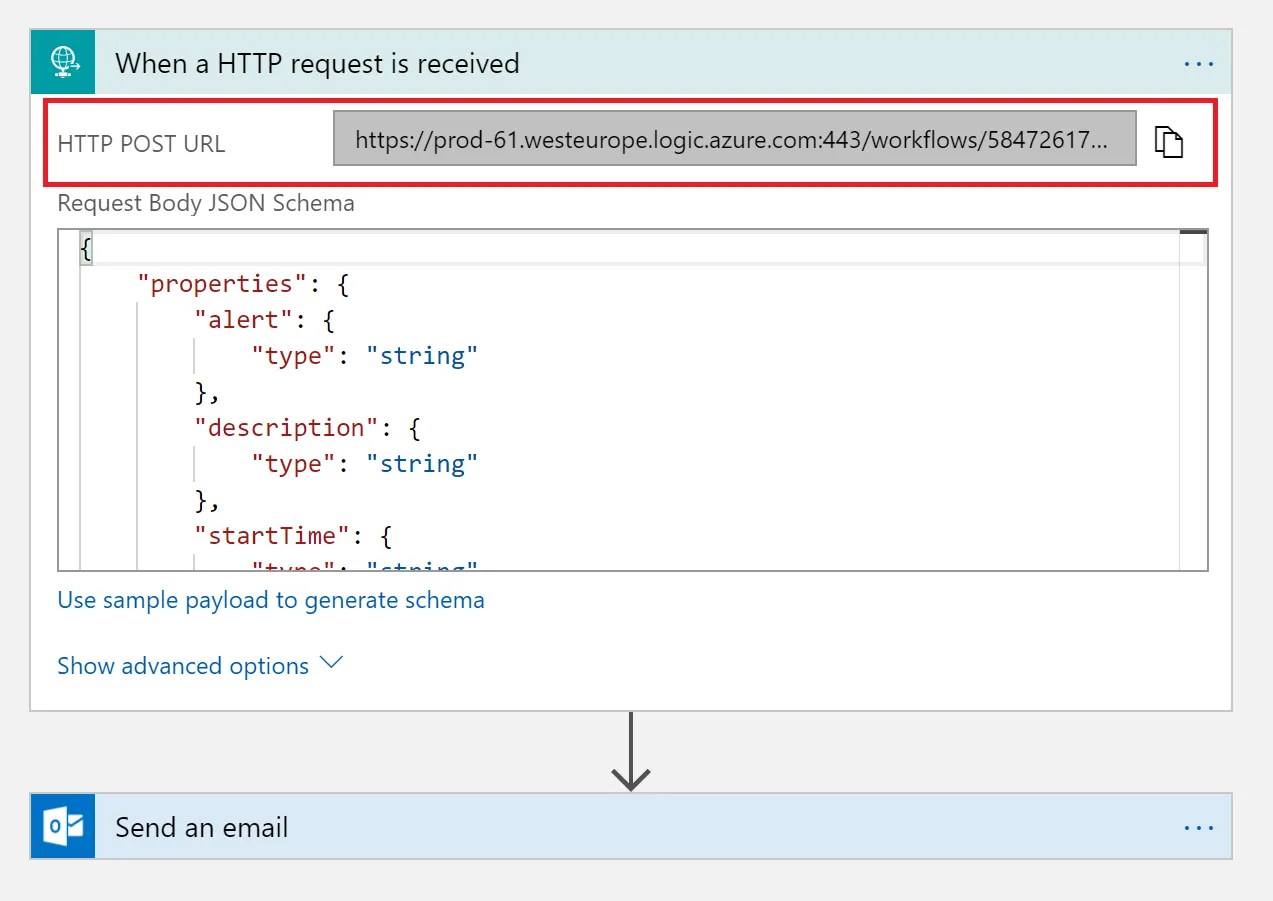Click the HTTP request trigger globe icon
Viewport: 1273px width, 901px height.
tap(63, 62)
